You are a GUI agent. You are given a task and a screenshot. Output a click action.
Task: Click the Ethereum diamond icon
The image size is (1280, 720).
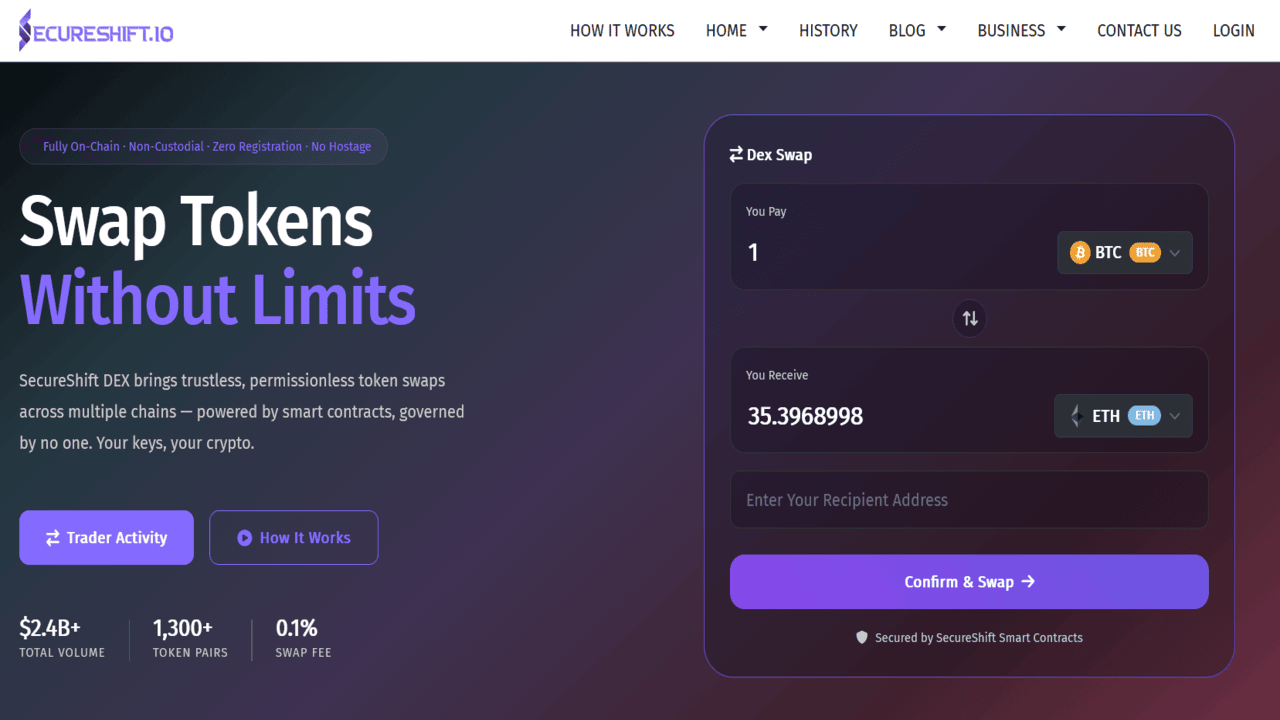(x=1077, y=416)
